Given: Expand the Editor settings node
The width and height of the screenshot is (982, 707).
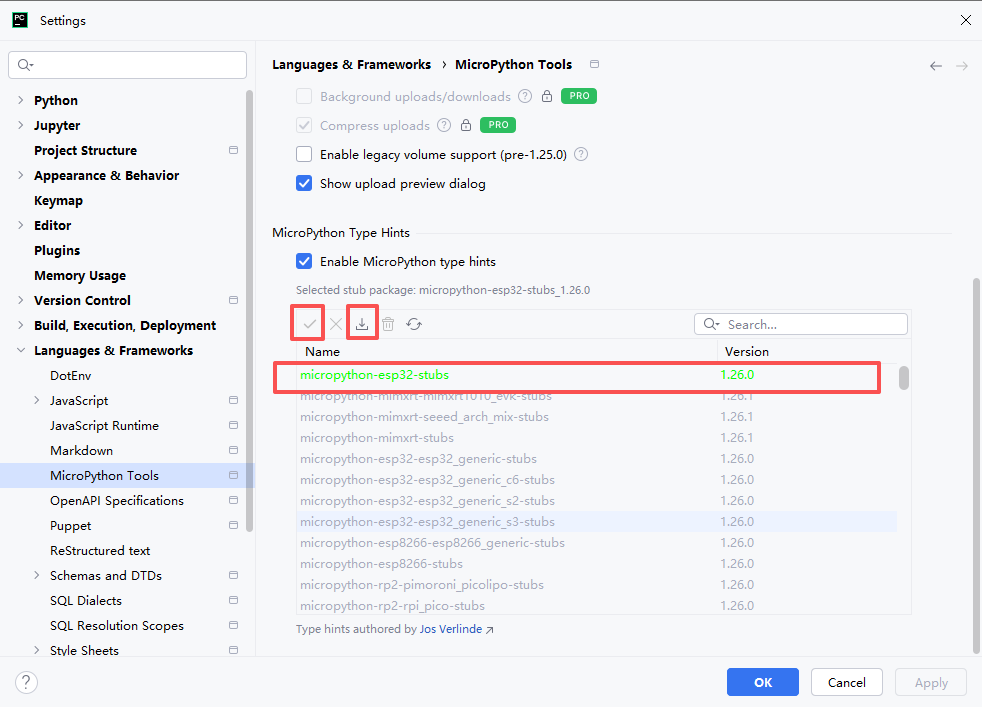Looking at the screenshot, I should point(21,225).
